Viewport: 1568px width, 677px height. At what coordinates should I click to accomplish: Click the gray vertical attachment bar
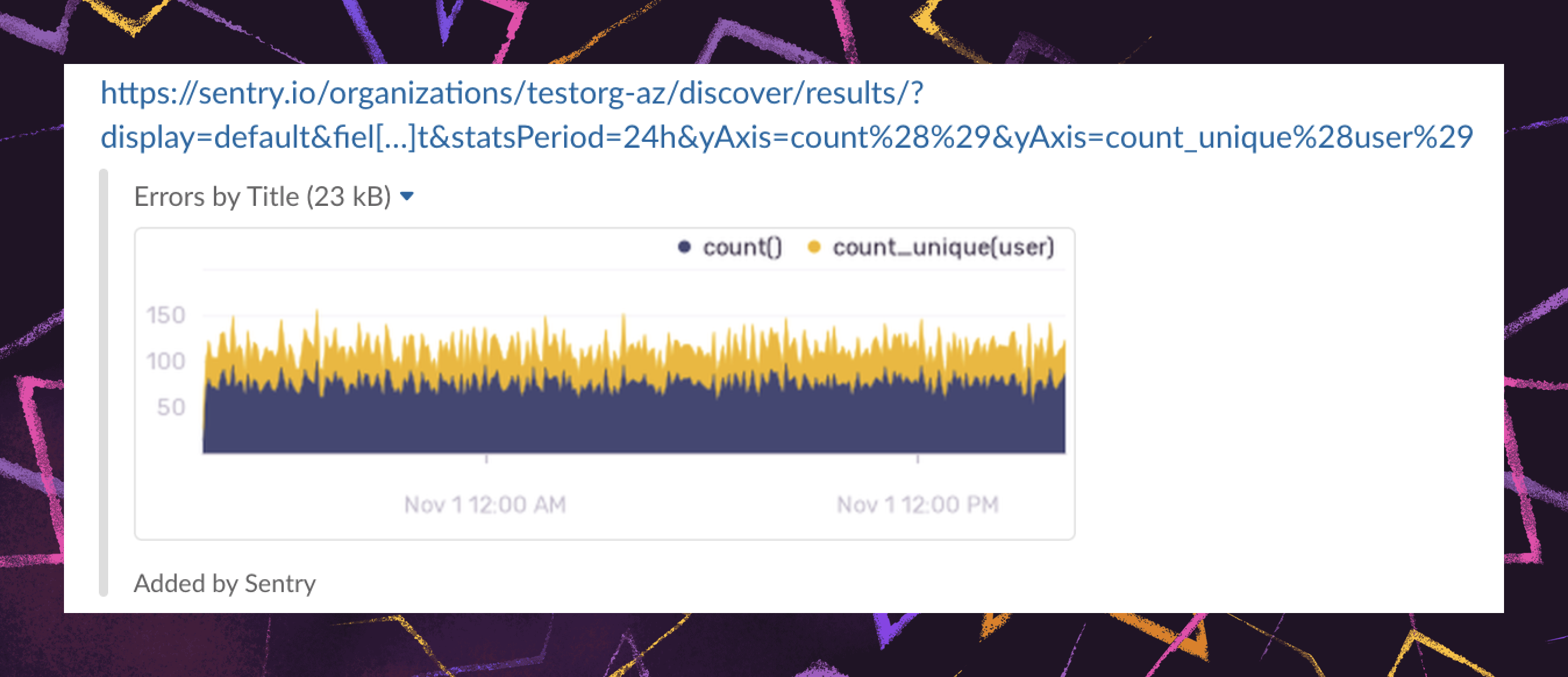point(104,382)
